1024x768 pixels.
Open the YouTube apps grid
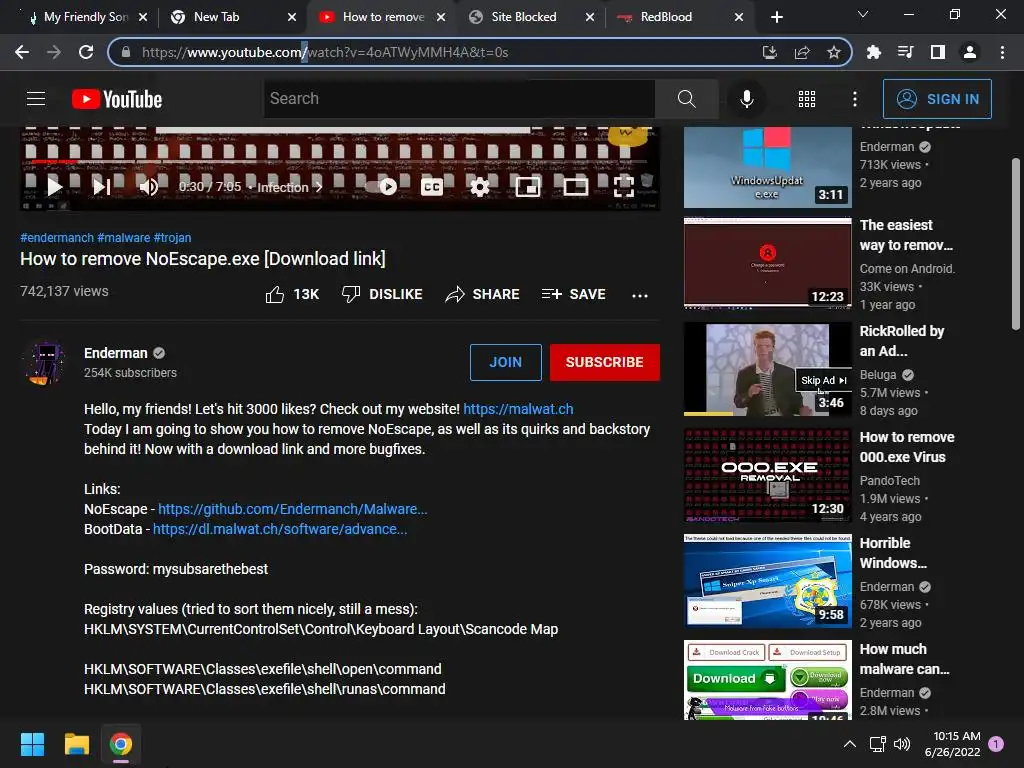tap(807, 99)
